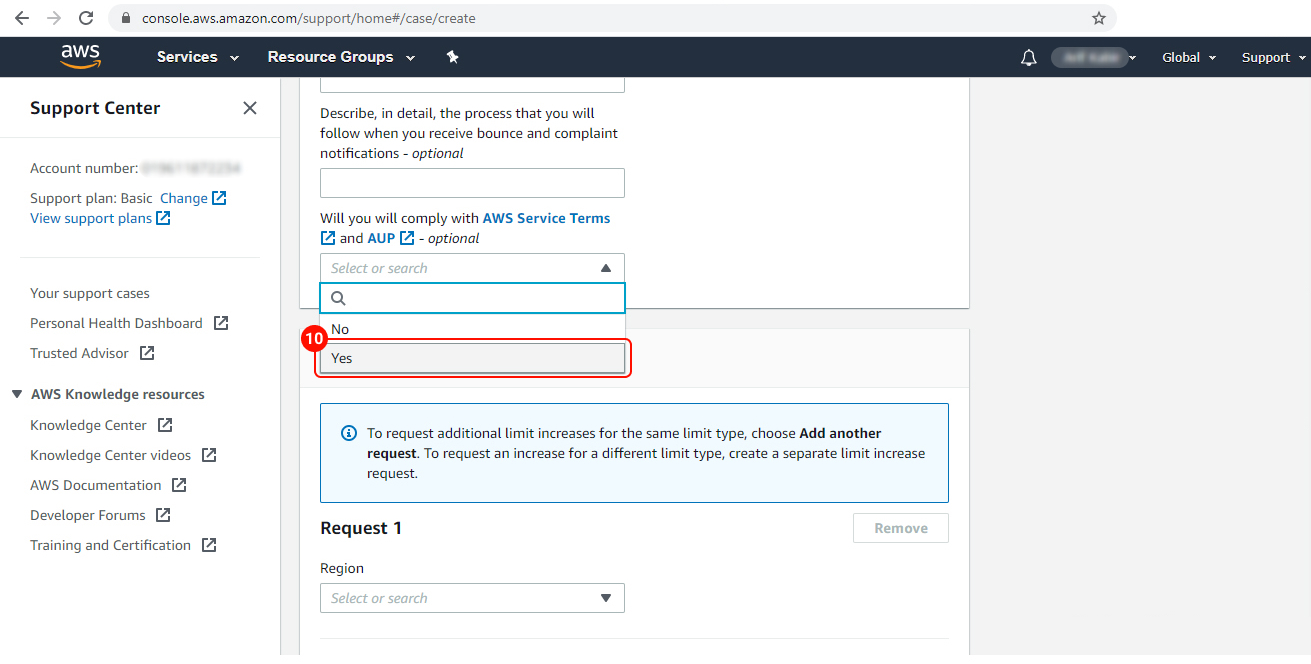Bookmark this page with the star icon
1311x664 pixels.
tap(1098, 18)
